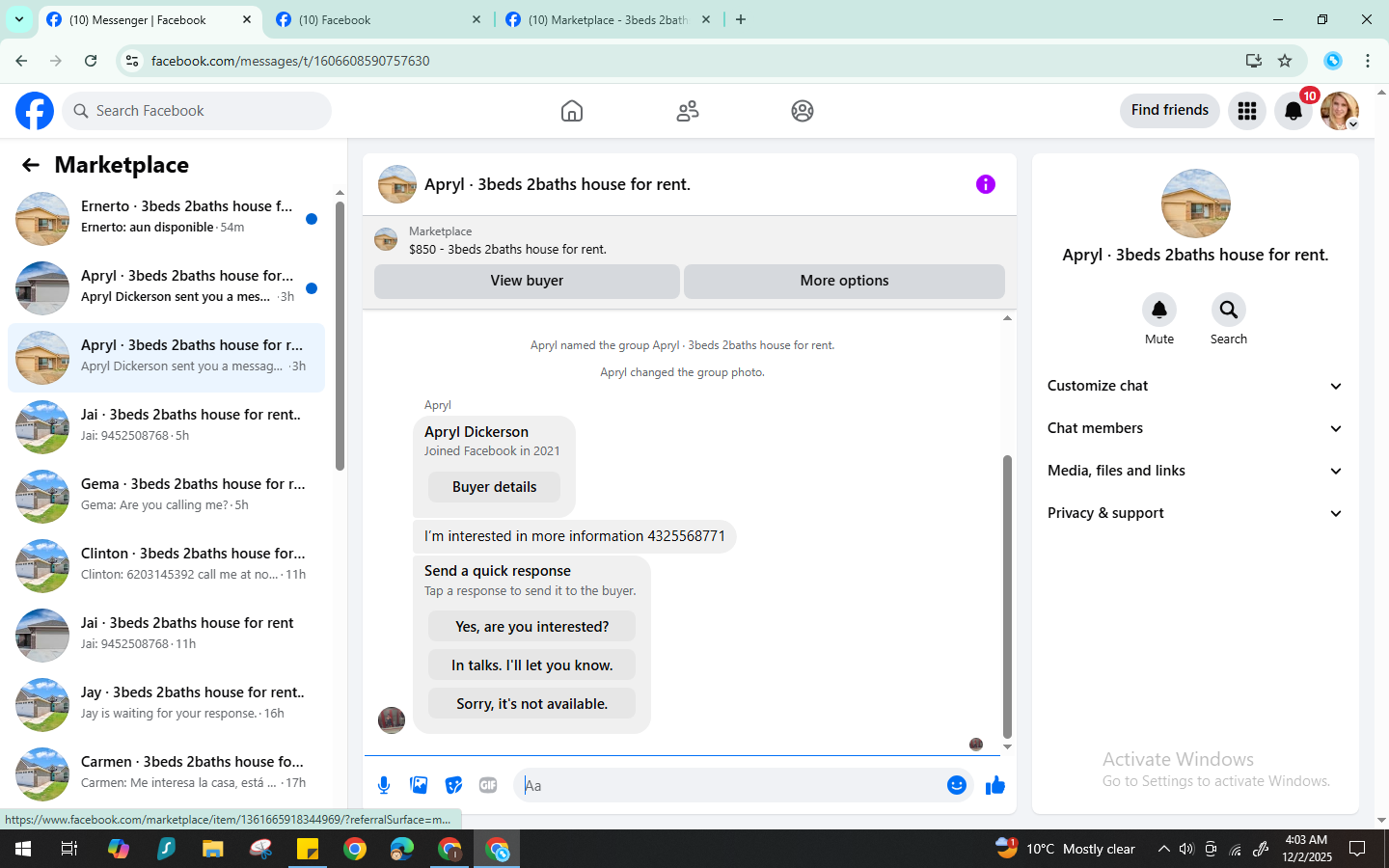The image size is (1389, 868).
Task: Go to Home feed icon
Action: tap(572, 111)
